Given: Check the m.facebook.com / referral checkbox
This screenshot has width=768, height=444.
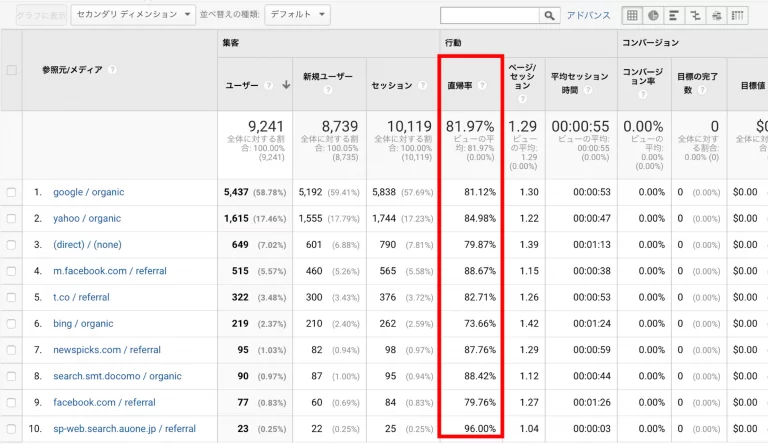Looking at the screenshot, I should tap(11, 271).
